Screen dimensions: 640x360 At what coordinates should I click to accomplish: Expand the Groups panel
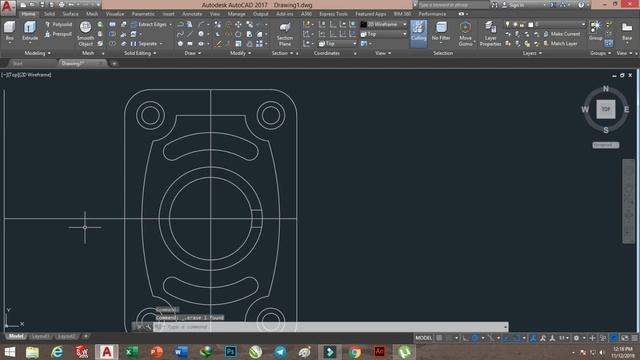(x=600, y=53)
